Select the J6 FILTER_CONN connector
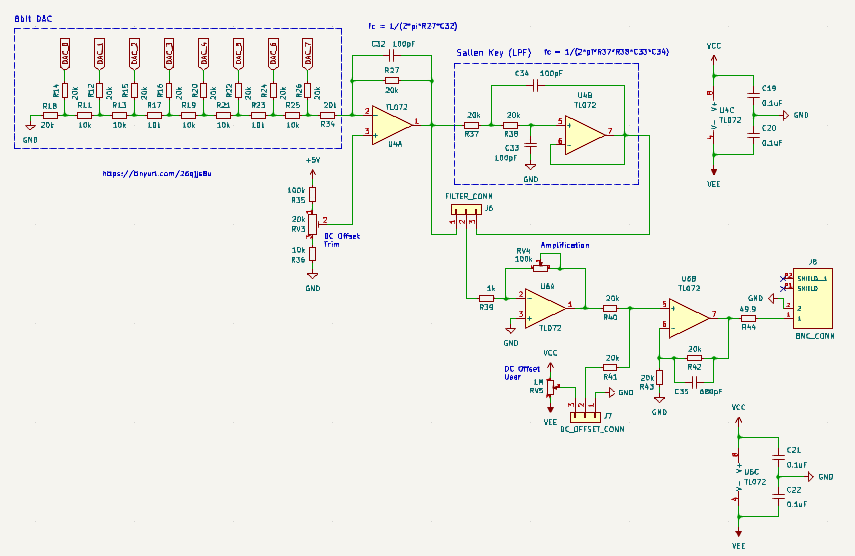The height and width of the screenshot is (556, 855). coord(463,210)
